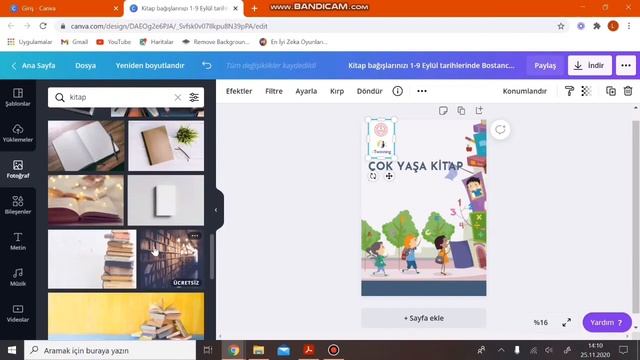Select the open book with lights photo

pos(86,200)
